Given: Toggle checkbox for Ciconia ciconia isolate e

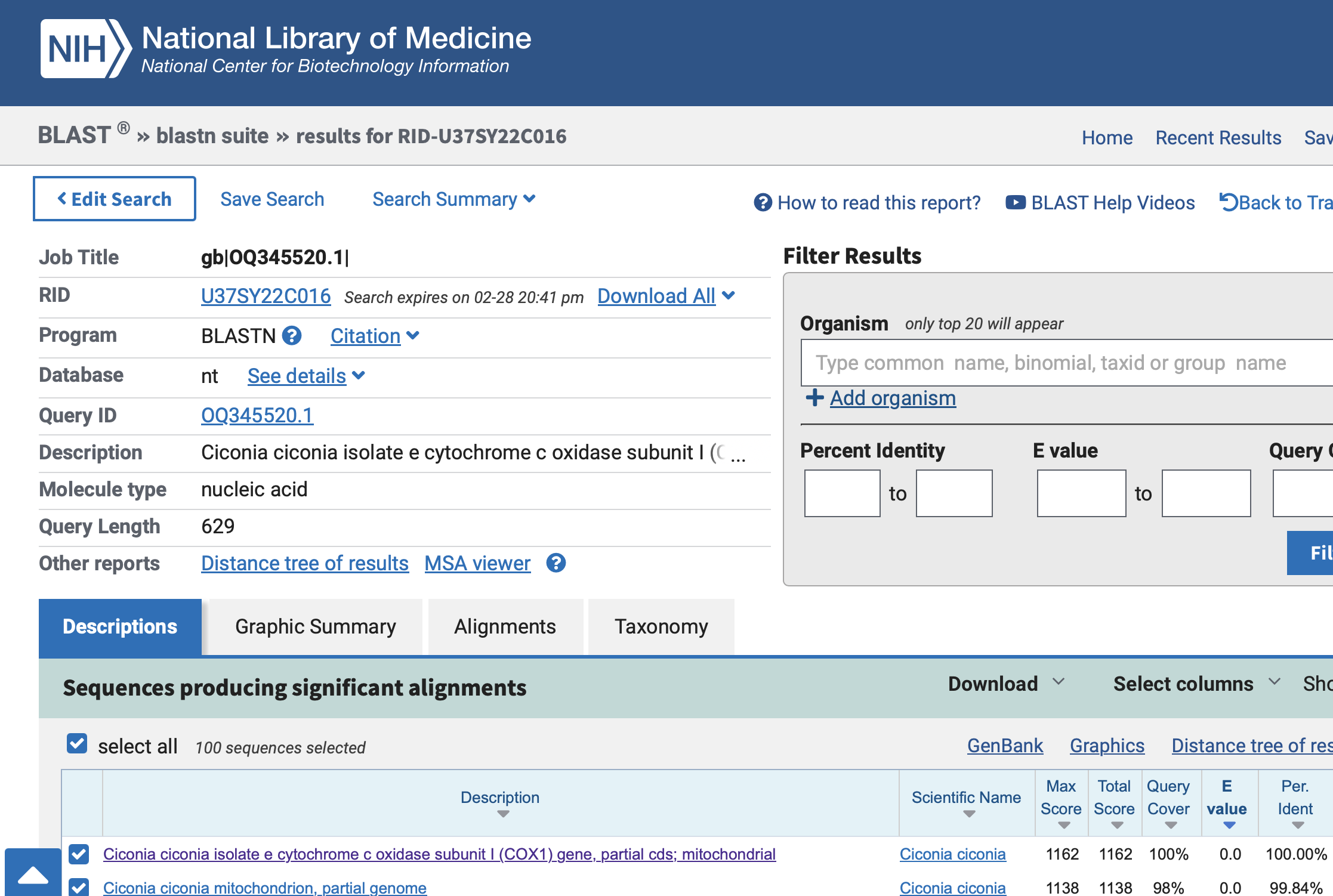Looking at the screenshot, I should pyautogui.click(x=79, y=854).
